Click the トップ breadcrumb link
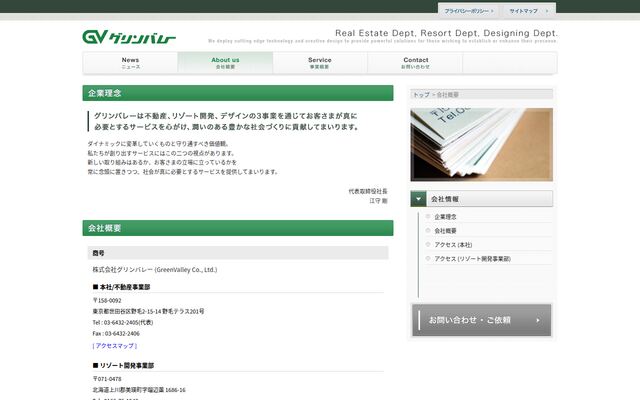The width and height of the screenshot is (640, 400). click(421, 95)
